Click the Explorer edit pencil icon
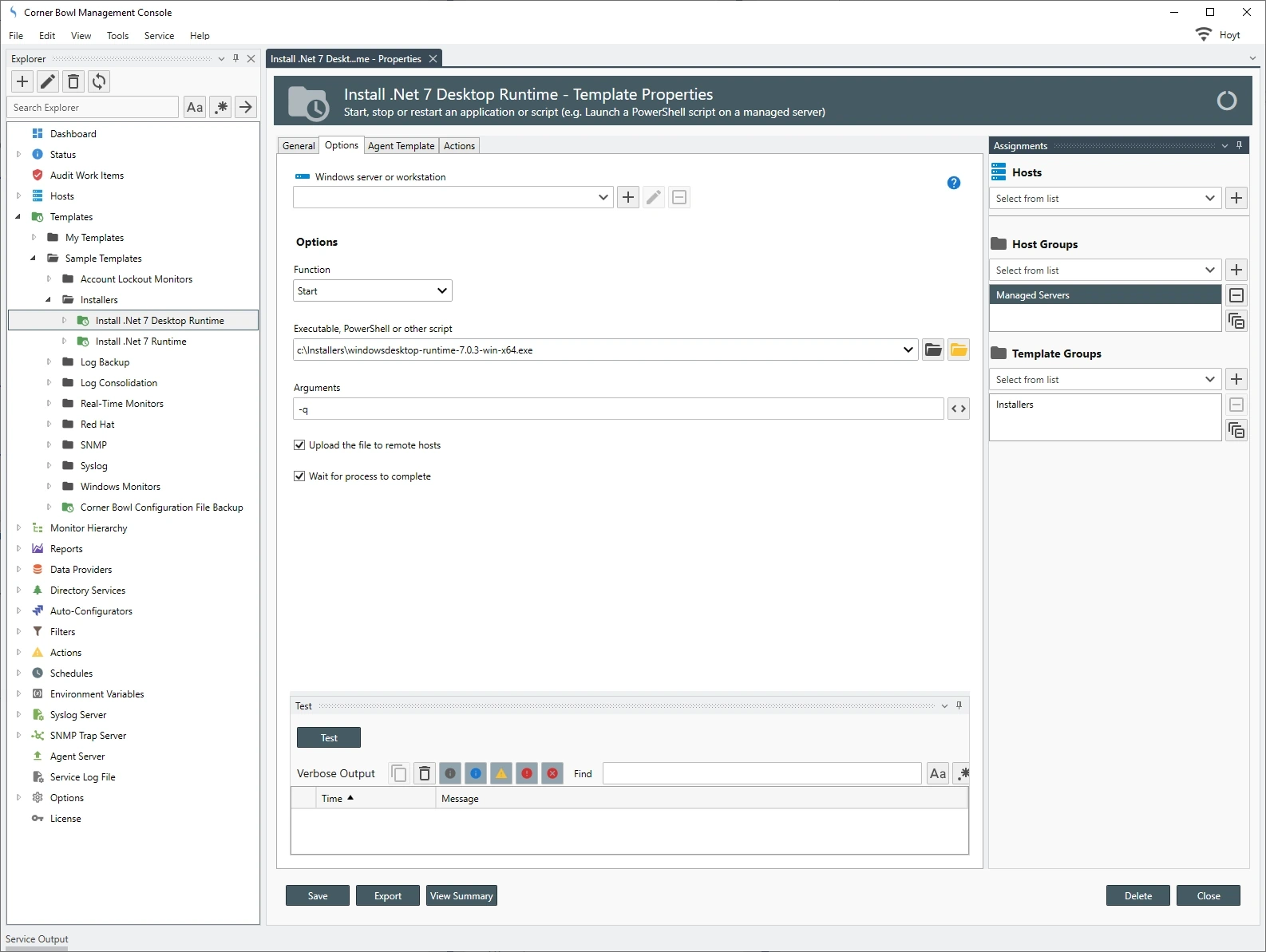Viewport: 1266px width, 952px height. [48, 81]
